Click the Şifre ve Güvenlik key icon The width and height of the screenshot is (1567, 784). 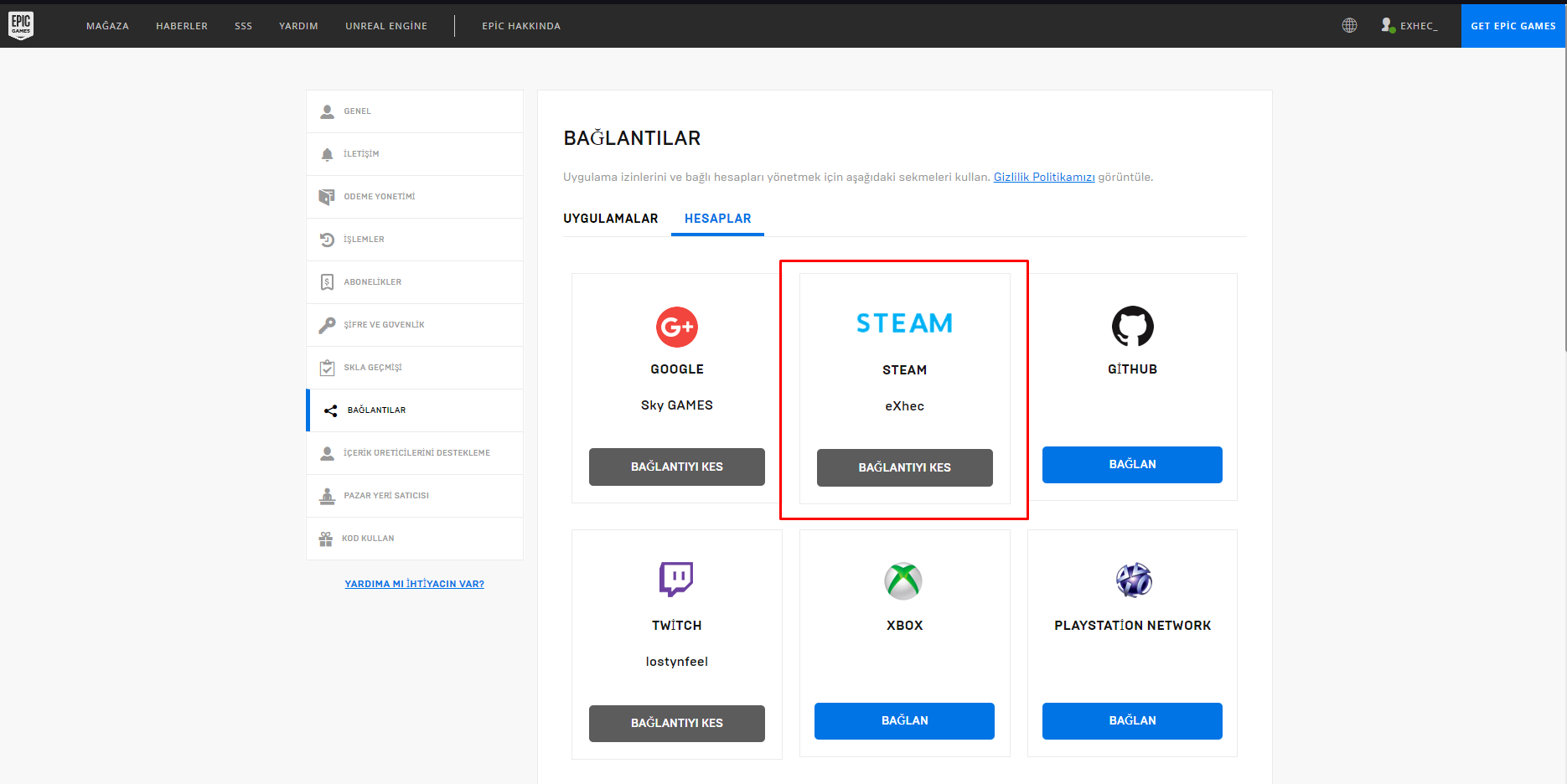pyautogui.click(x=327, y=325)
